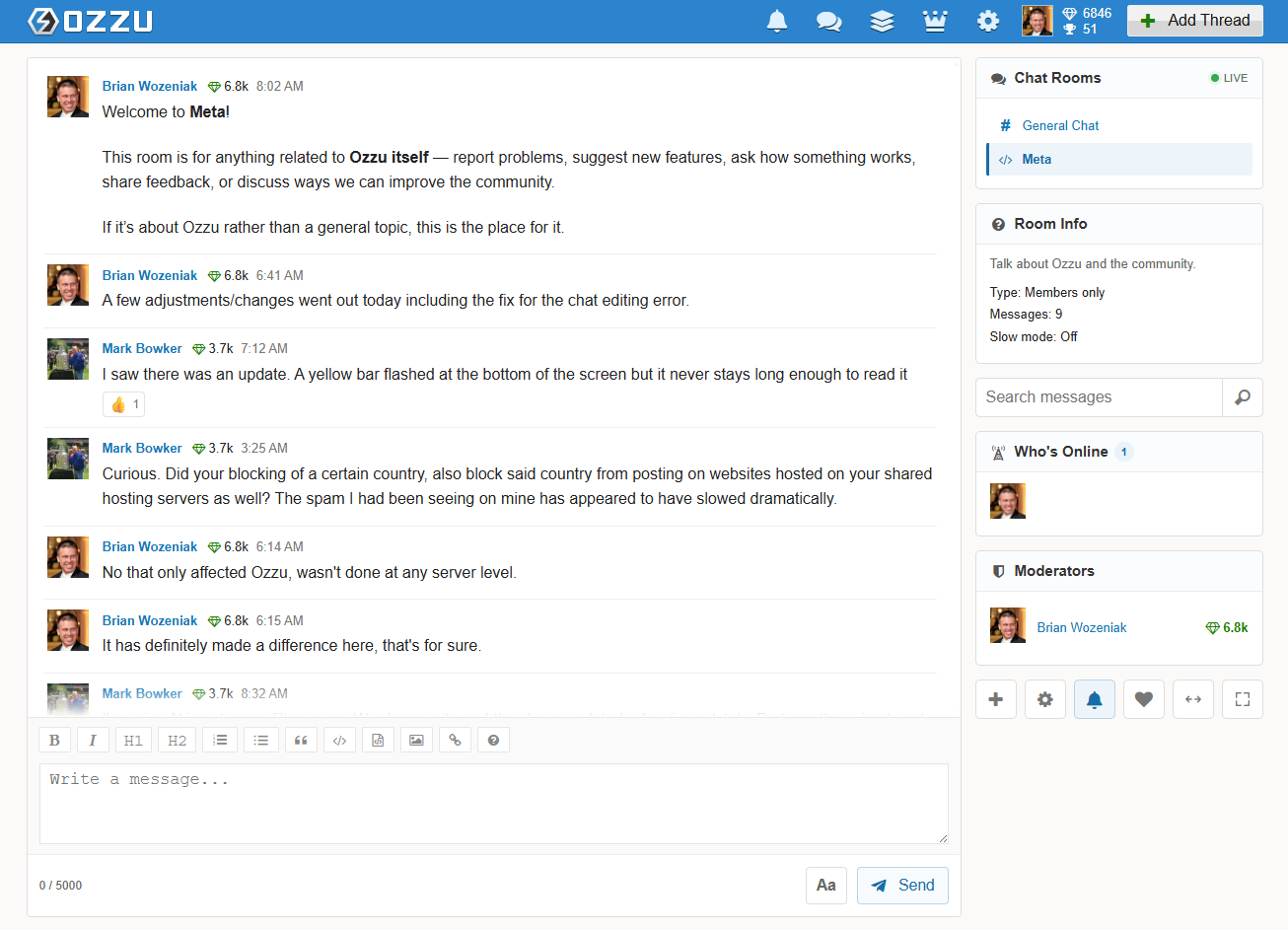Open the formatting help question mark
The width and height of the screenshot is (1288, 930).
493,740
